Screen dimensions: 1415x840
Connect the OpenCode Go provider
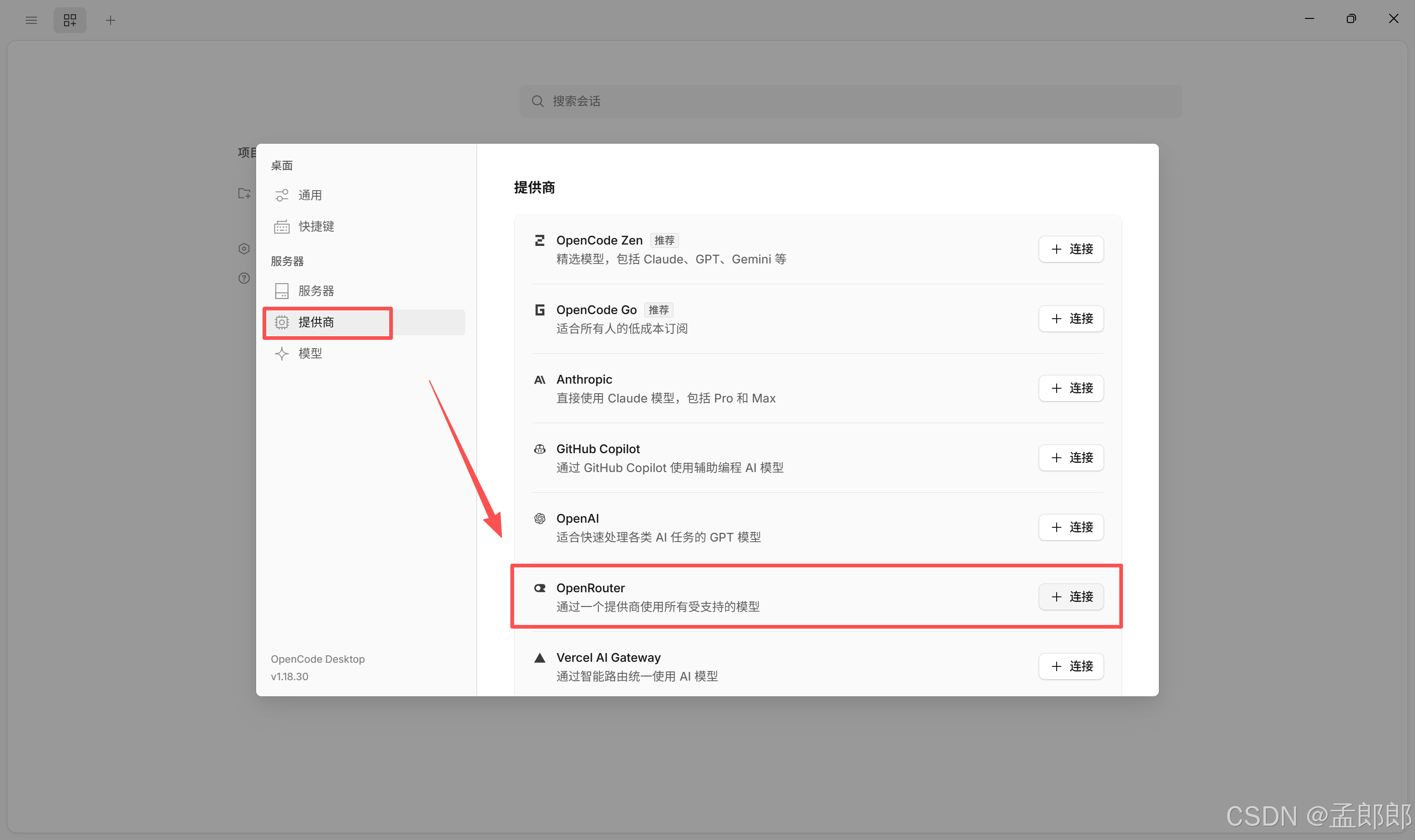1070,319
